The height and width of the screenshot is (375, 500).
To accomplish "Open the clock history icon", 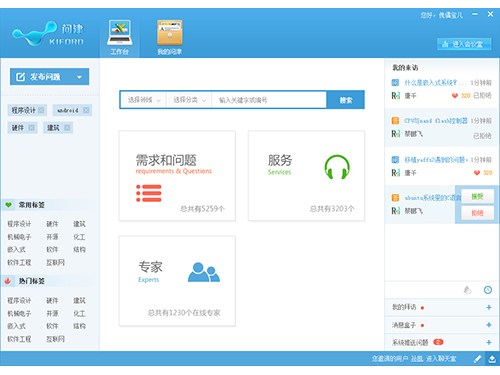I will [x=488, y=290].
